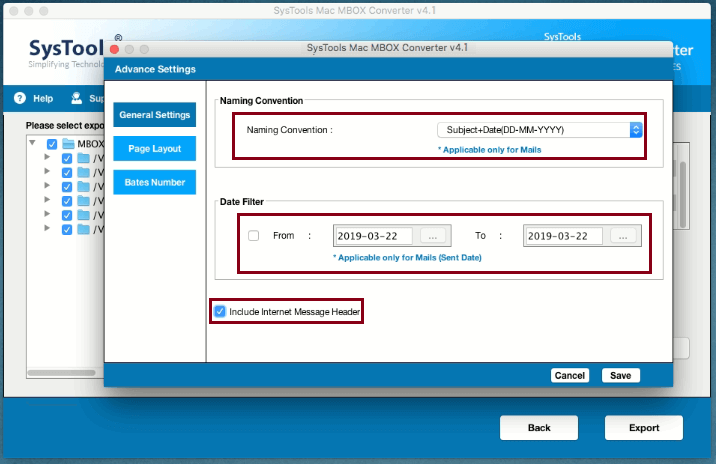Uncheck Include Internet Message Header
The width and height of the screenshot is (716, 464).
(220, 312)
